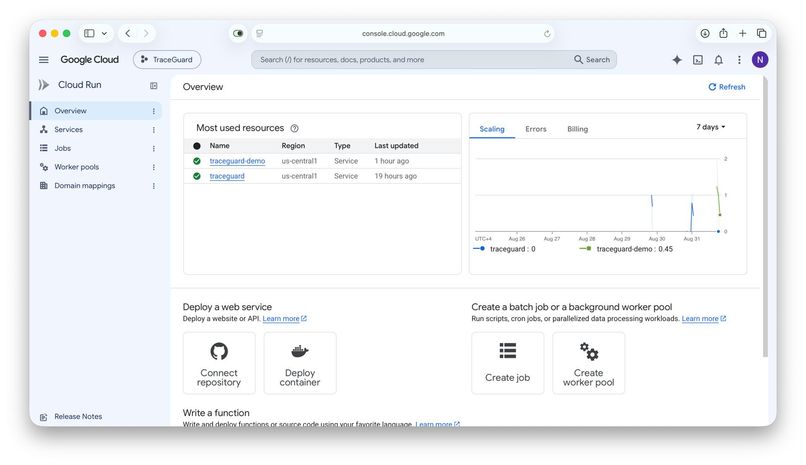
Task: Show Safari tab overview
Action: 761,33
